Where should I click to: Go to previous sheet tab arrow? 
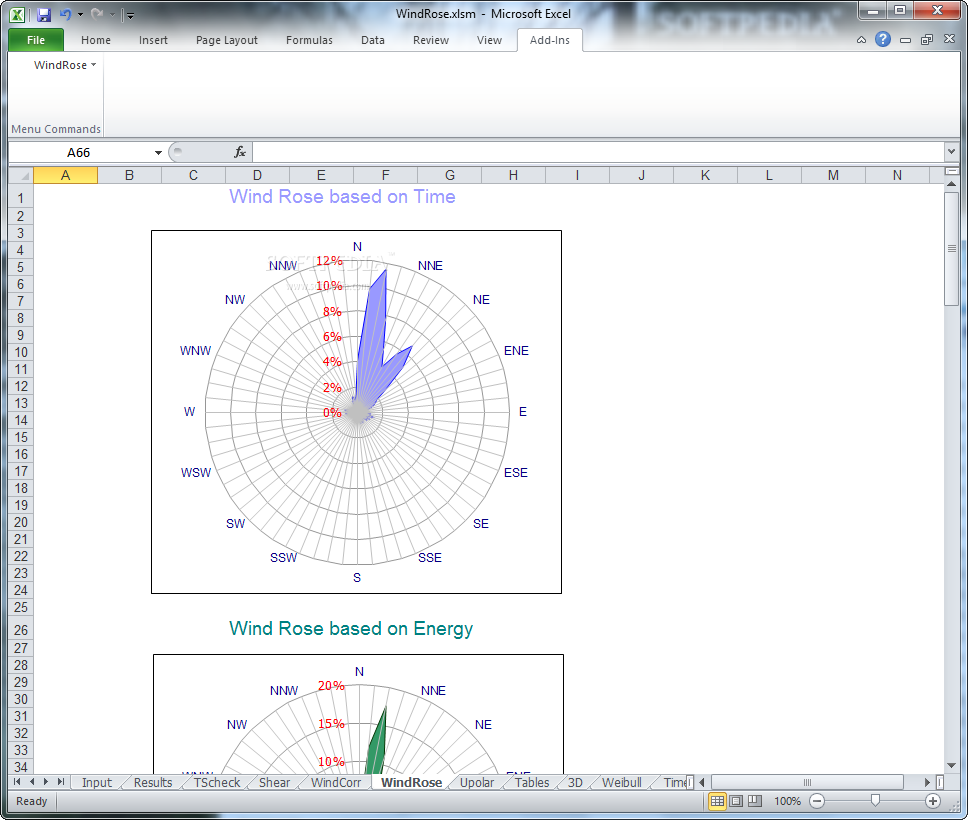(32, 782)
